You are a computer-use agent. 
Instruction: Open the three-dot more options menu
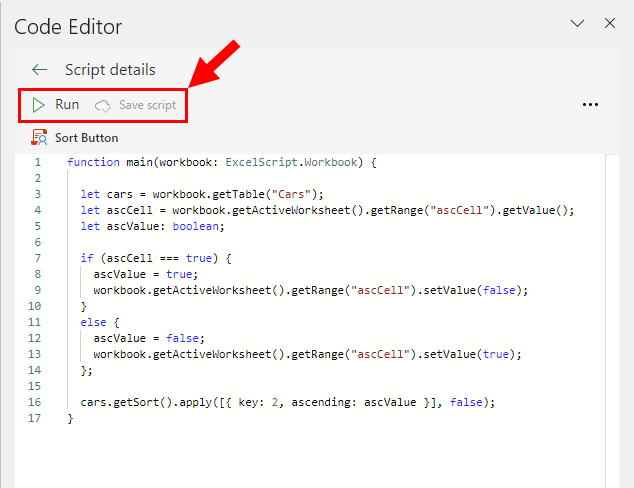point(590,105)
